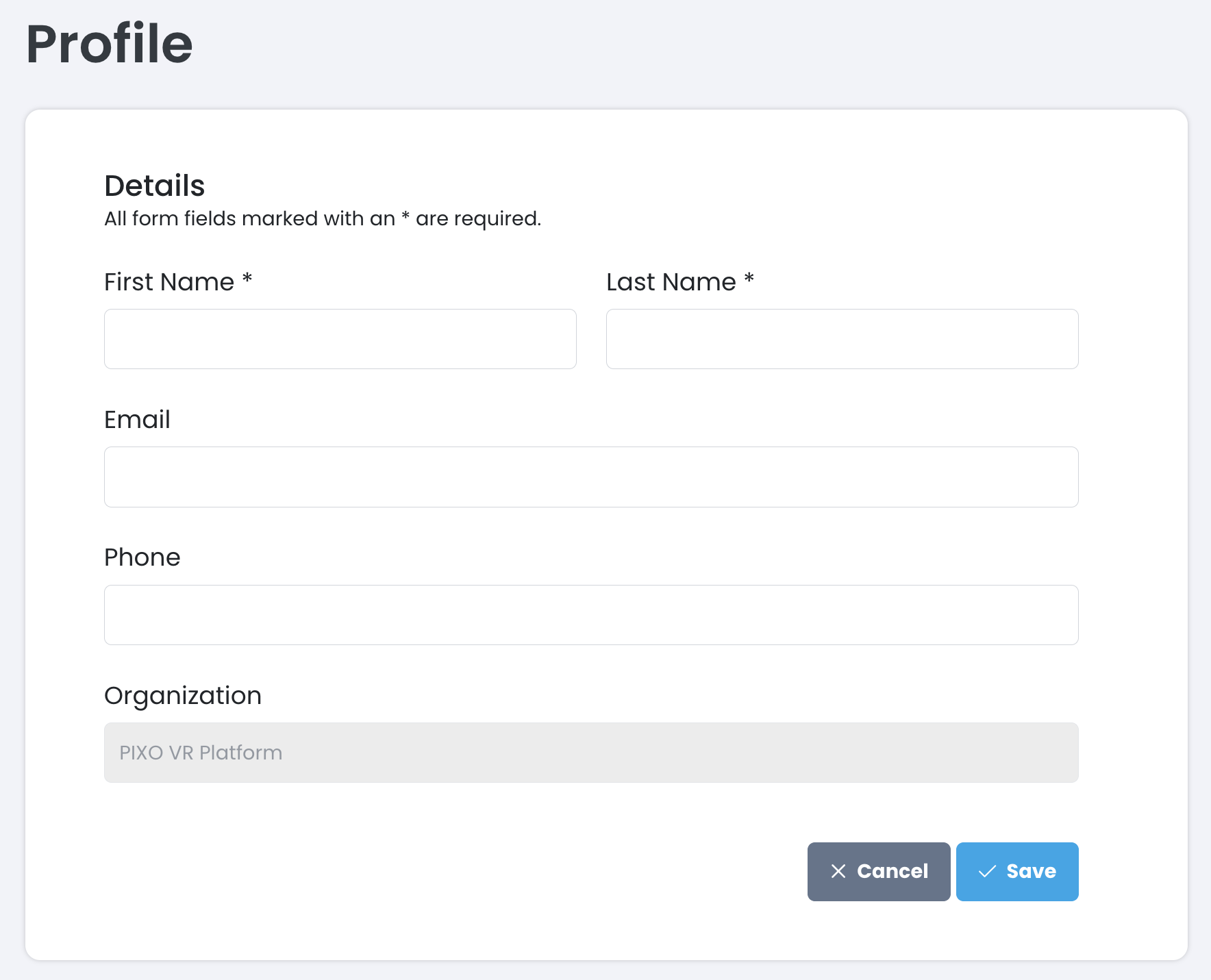Viewport: 1211px width, 980px height.
Task: Click the checkmark icon on Save button
Action: [987, 871]
